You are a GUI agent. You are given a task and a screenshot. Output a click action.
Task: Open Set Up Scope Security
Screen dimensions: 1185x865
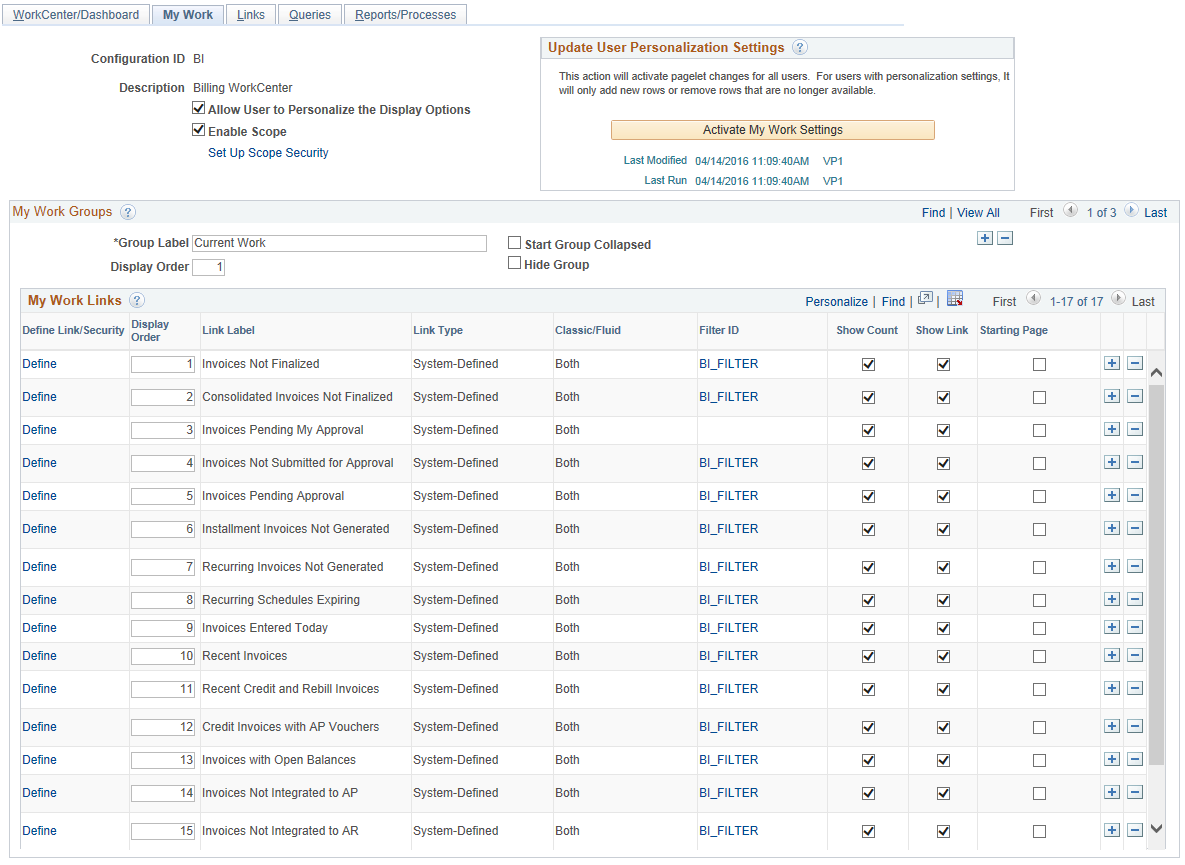pyautogui.click(x=267, y=152)
